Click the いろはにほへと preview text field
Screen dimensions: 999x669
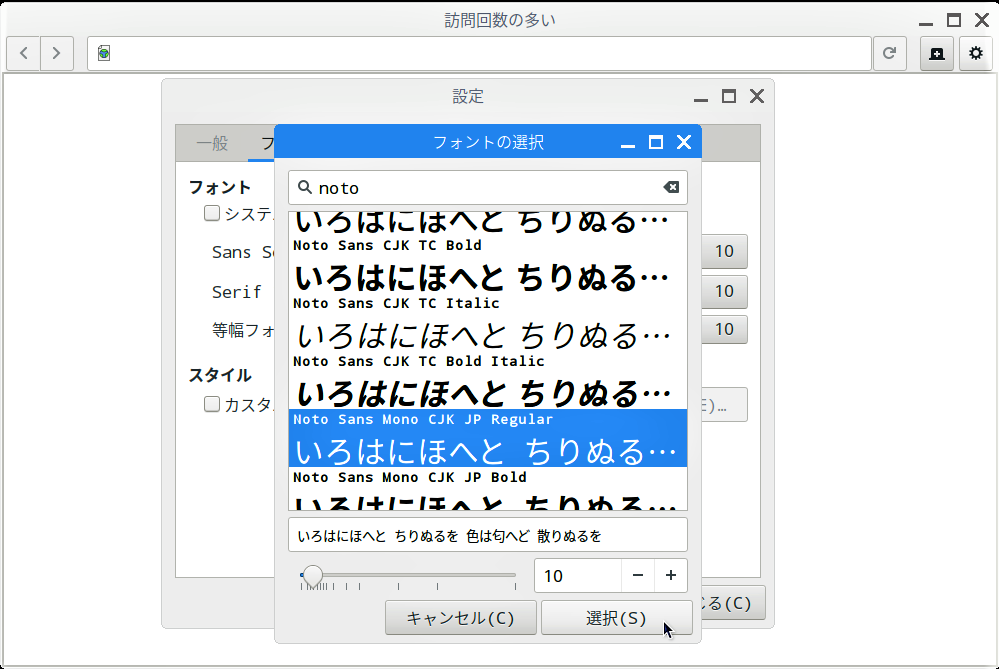pyautogui.click(x=488, y=535)
